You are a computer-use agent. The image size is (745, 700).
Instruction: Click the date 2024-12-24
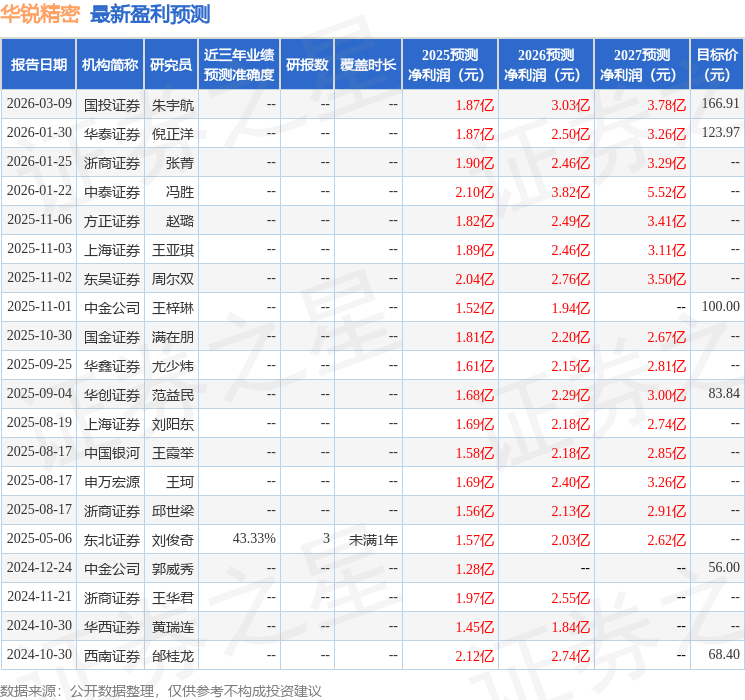39,567
